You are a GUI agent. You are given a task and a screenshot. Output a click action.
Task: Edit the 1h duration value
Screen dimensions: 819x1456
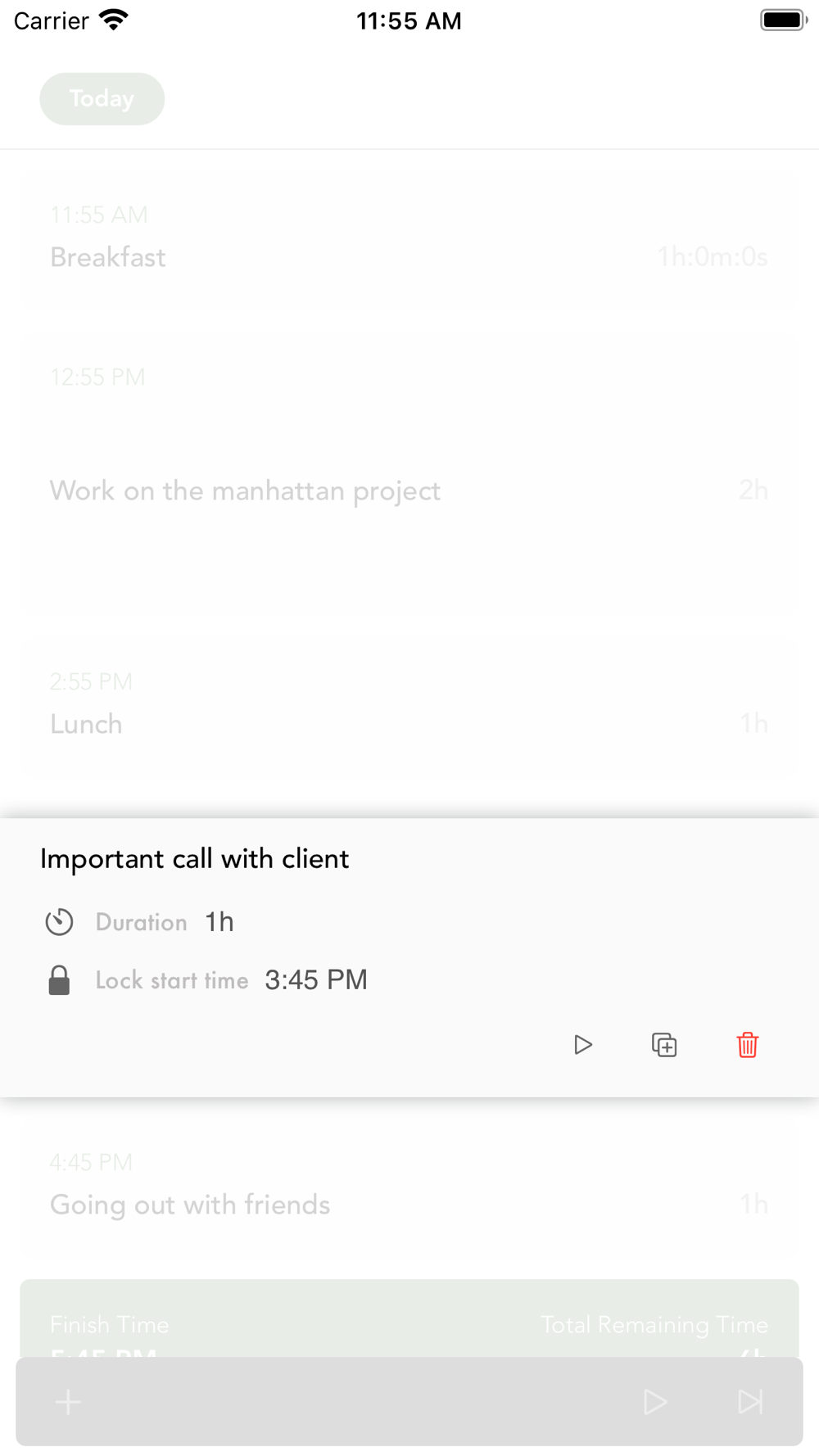tap(219, 922)
